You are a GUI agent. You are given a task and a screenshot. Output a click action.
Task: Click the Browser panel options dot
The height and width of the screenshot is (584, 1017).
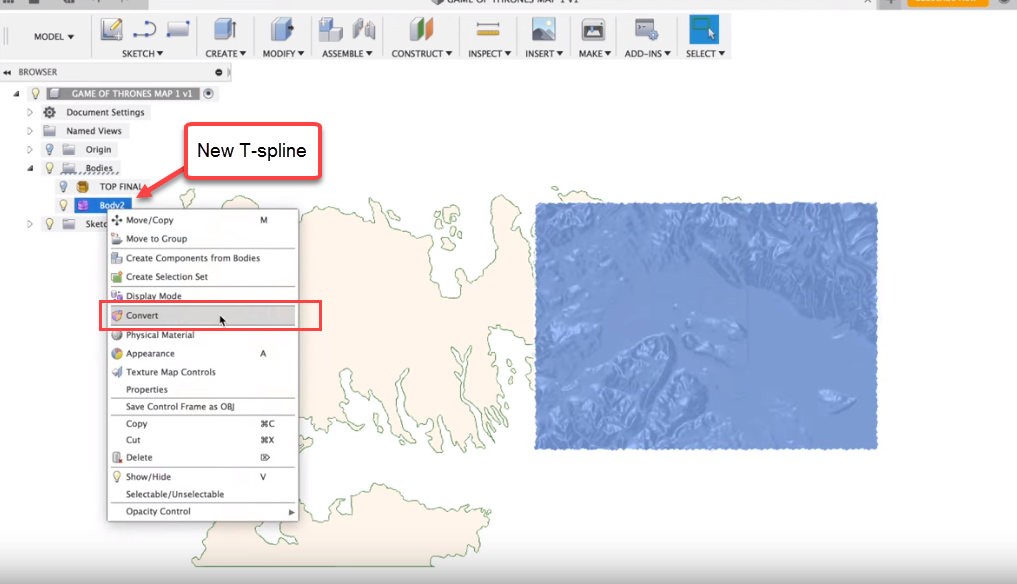(219, 72)
